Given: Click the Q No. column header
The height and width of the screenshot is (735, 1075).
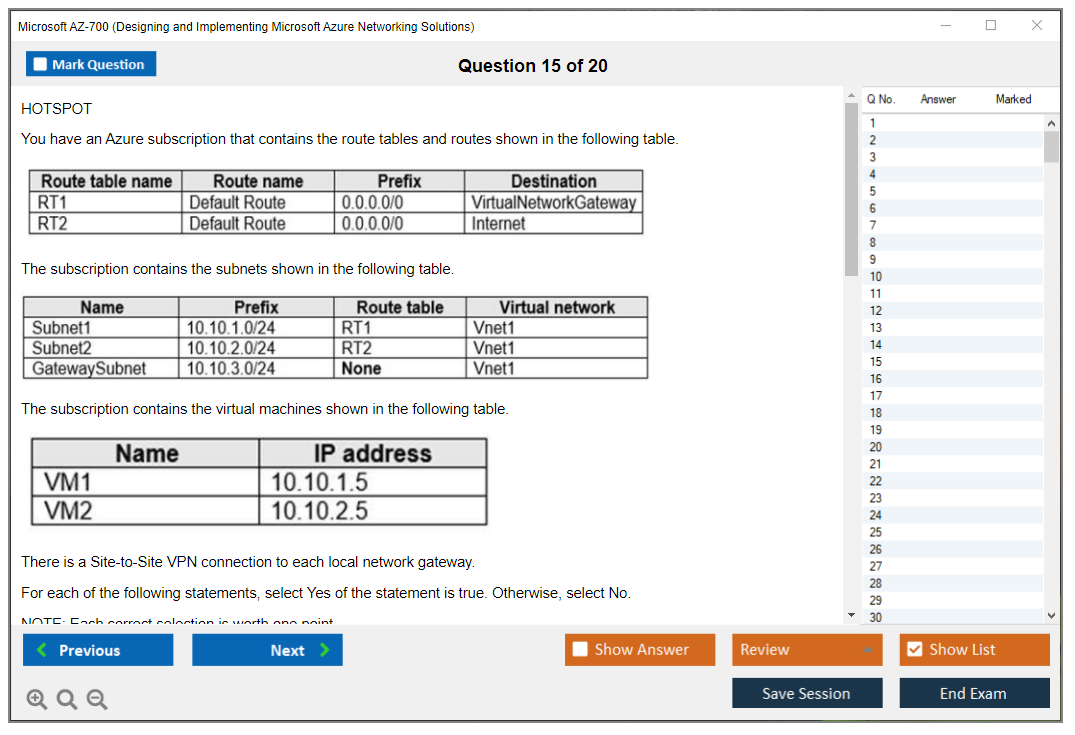Looking at the screenshot, I should tap(881, 99).
